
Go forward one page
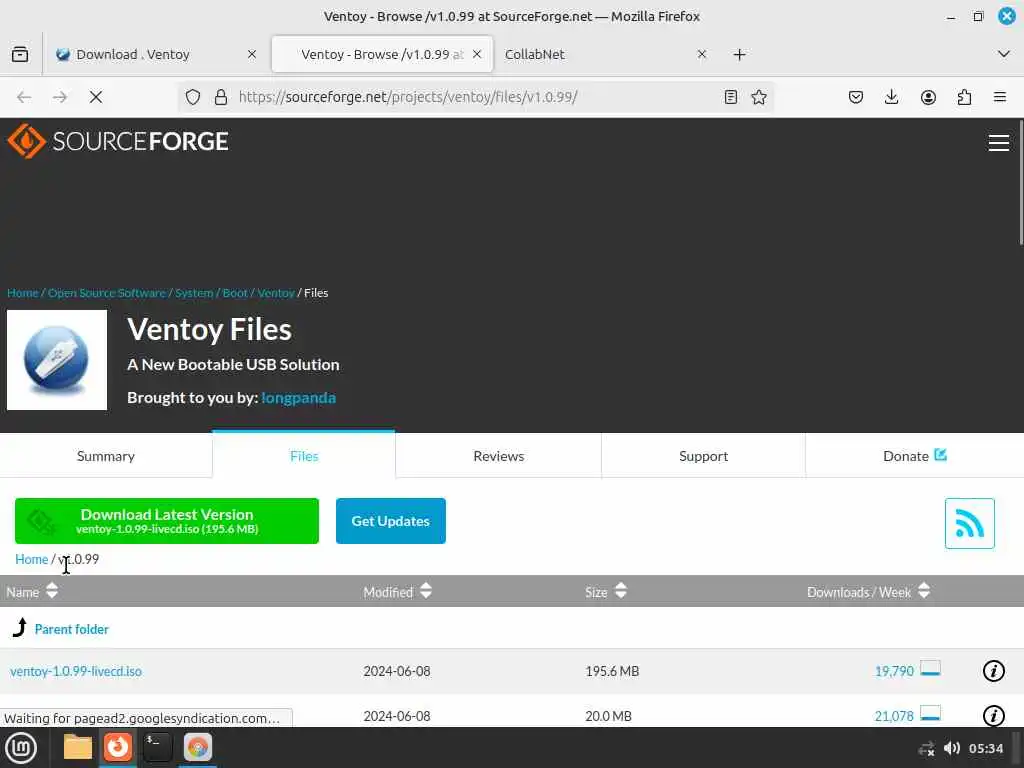59,97
